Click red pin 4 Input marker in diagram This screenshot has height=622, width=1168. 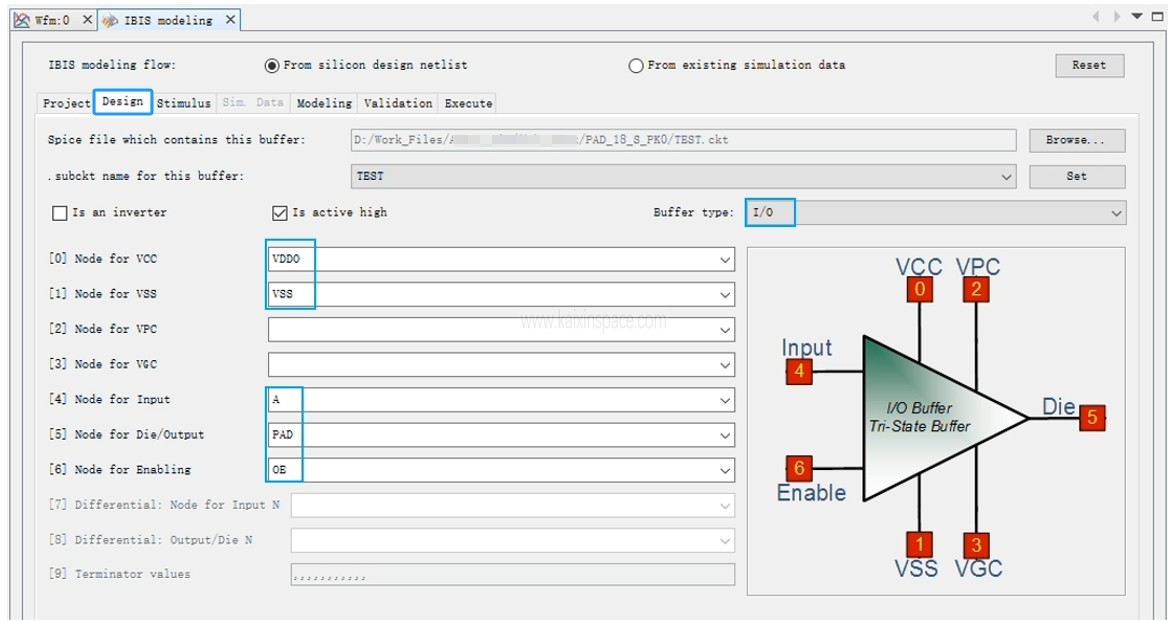[x=799, y=372]
